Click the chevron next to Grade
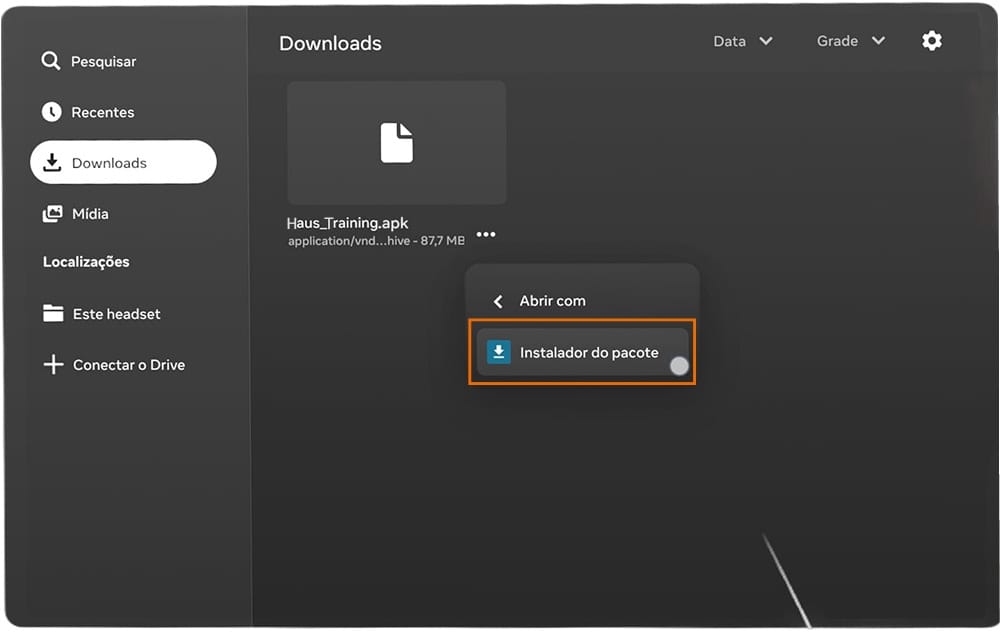The image size is (1000, 634). coord(878,41)
